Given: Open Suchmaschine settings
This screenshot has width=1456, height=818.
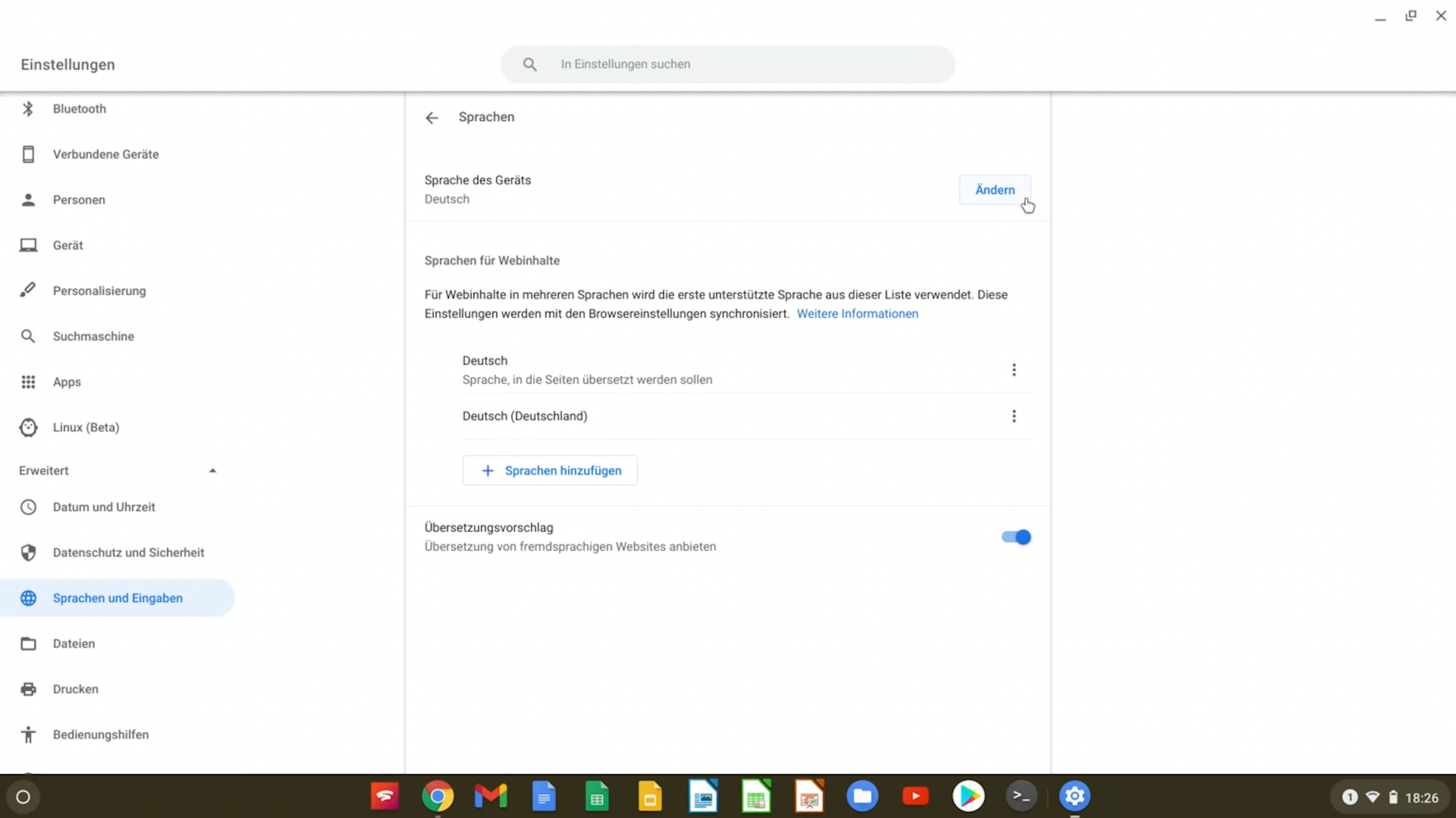Looking at the screenshot, I should 93,335.
